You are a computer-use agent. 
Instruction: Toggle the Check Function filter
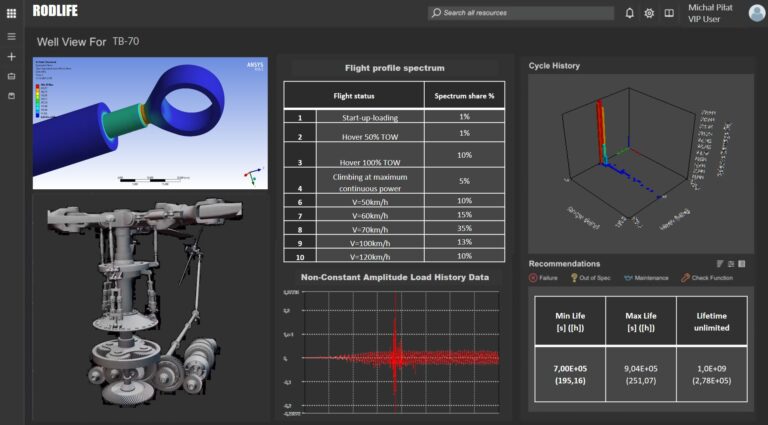tap(713, 277)
